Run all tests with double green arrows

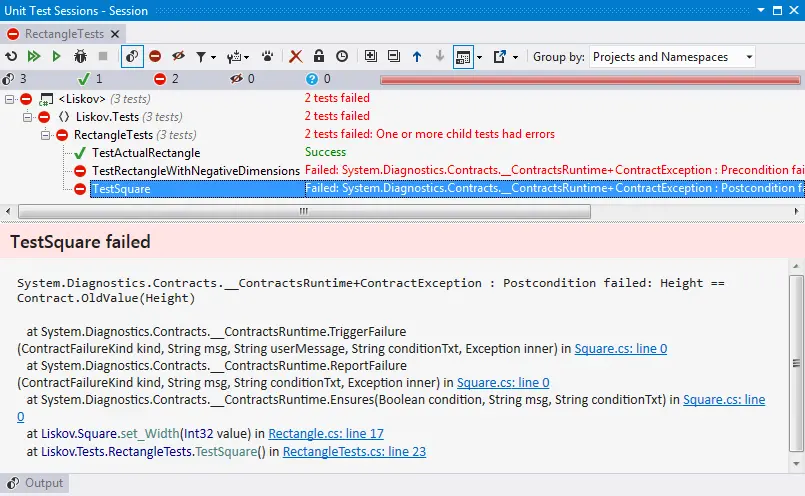point(34,56)
